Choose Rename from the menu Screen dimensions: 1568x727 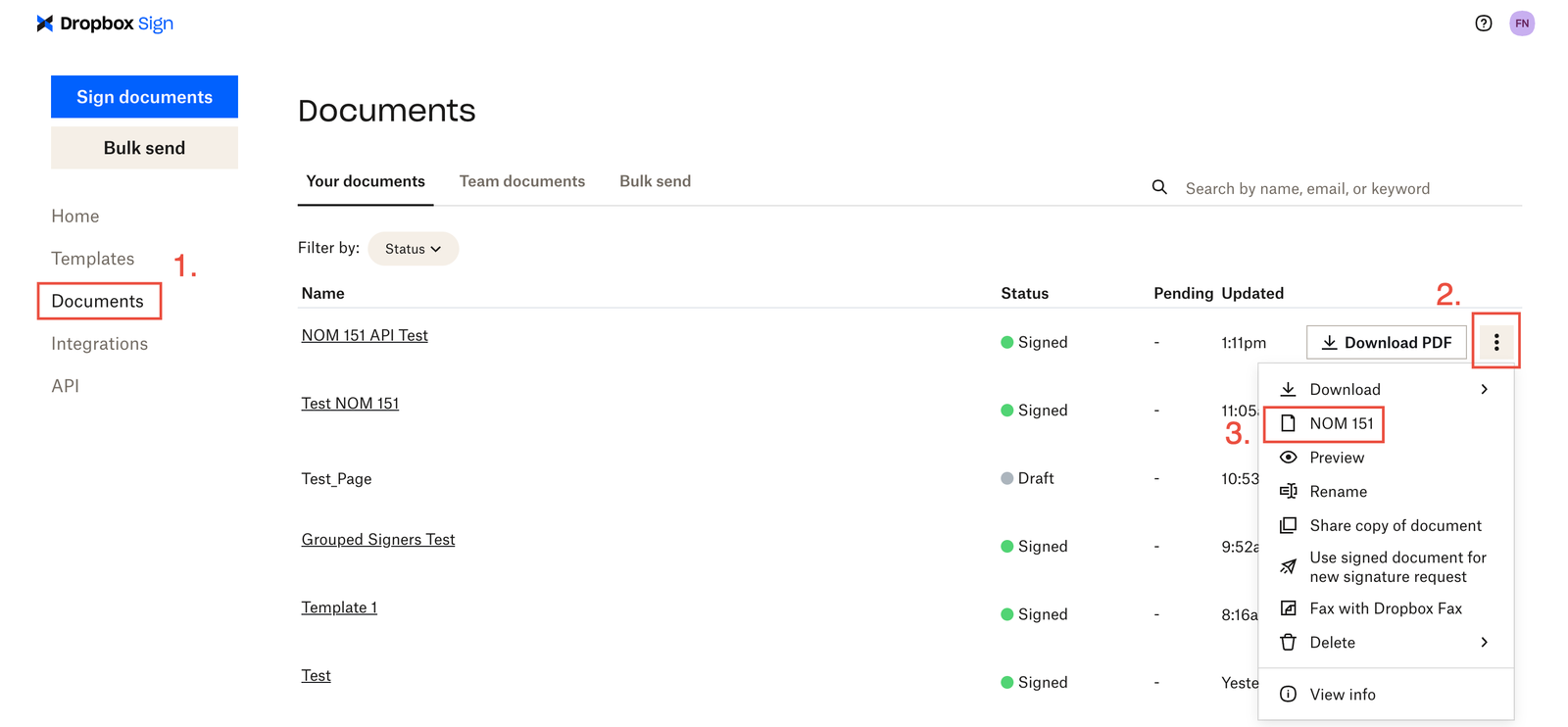point(1386,491)
